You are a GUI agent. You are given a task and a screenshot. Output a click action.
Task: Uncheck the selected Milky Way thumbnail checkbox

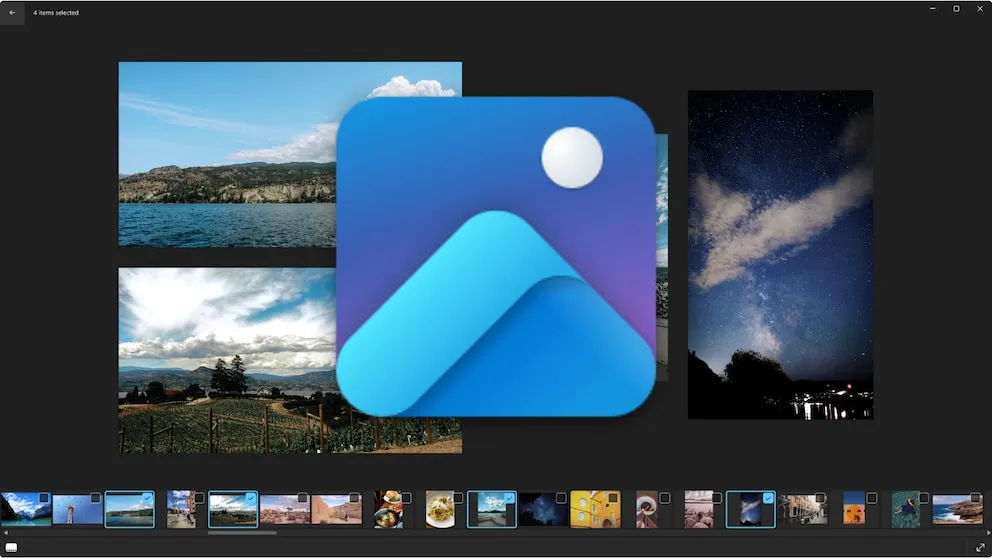coord(768,499)
